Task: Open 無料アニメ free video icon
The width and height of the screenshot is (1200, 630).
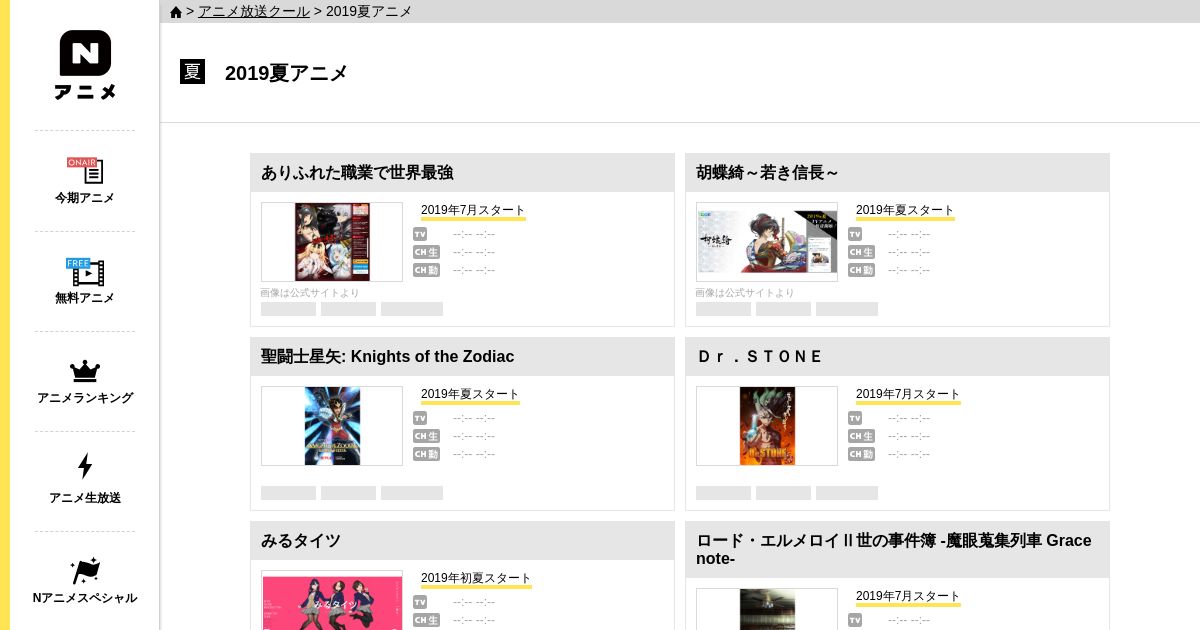Action: coord(85,271)
